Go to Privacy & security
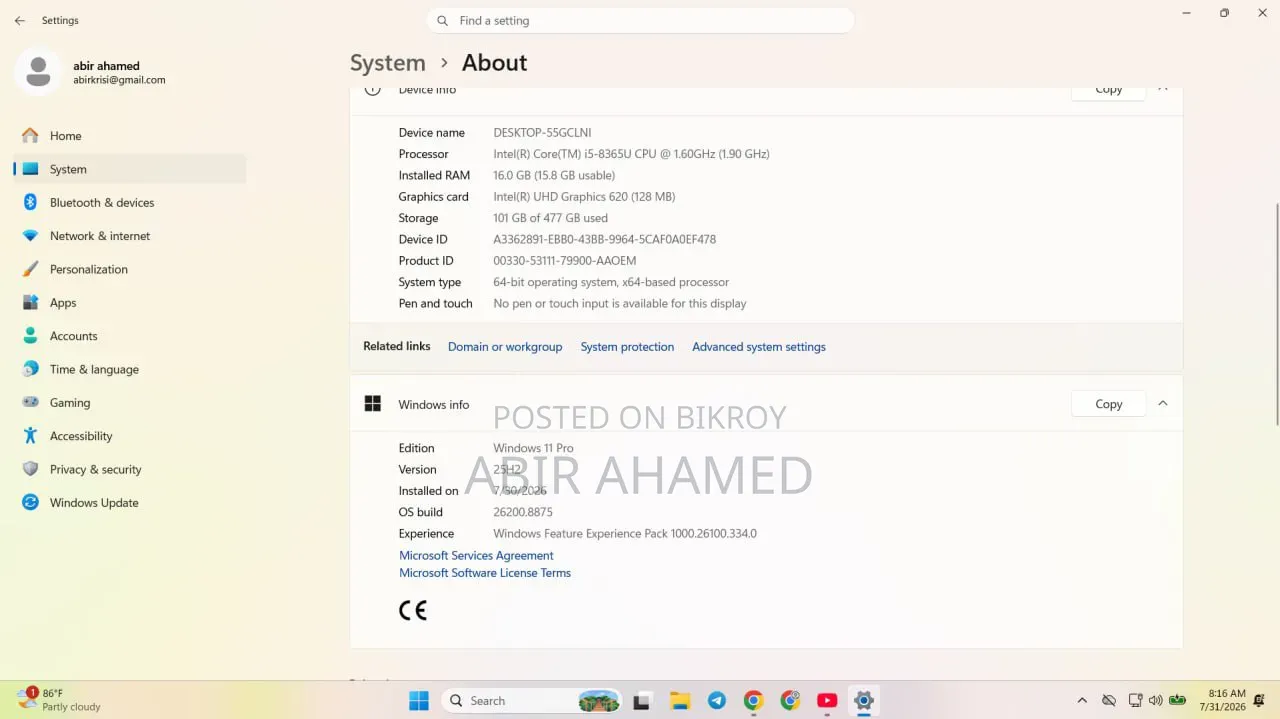This screenshot has width=1280, height=719. tap(130, 469)
